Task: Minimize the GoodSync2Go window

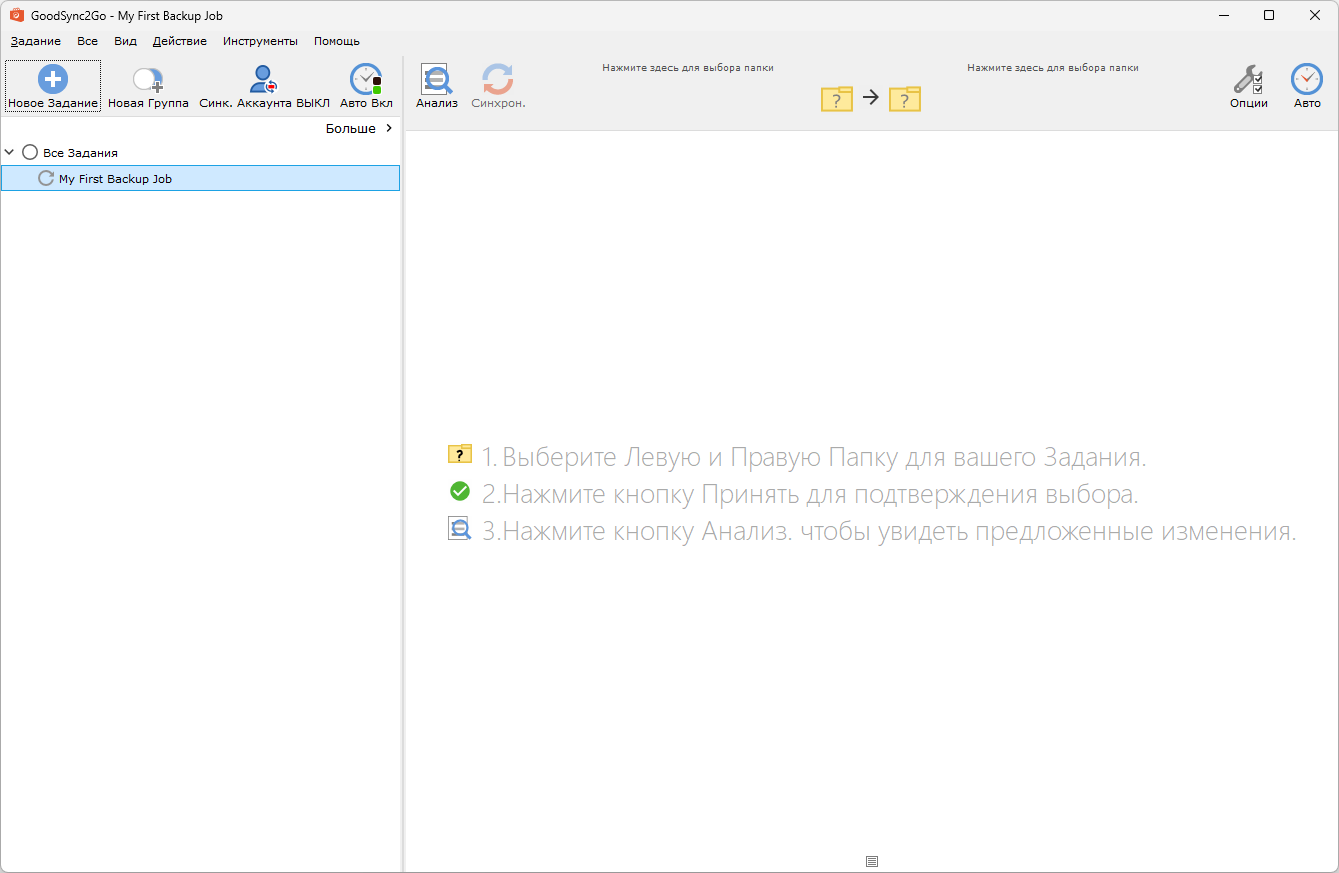Action: 1223,15
